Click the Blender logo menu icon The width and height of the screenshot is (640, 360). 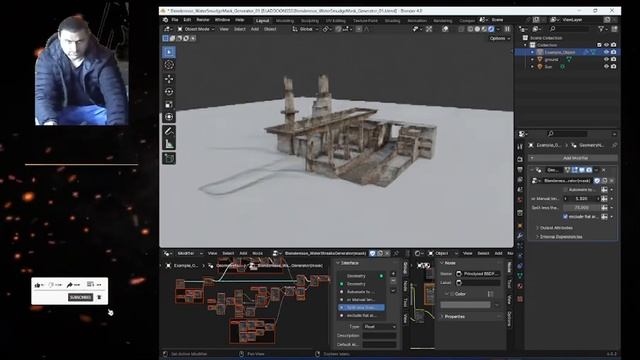click(x=165, y=20)
